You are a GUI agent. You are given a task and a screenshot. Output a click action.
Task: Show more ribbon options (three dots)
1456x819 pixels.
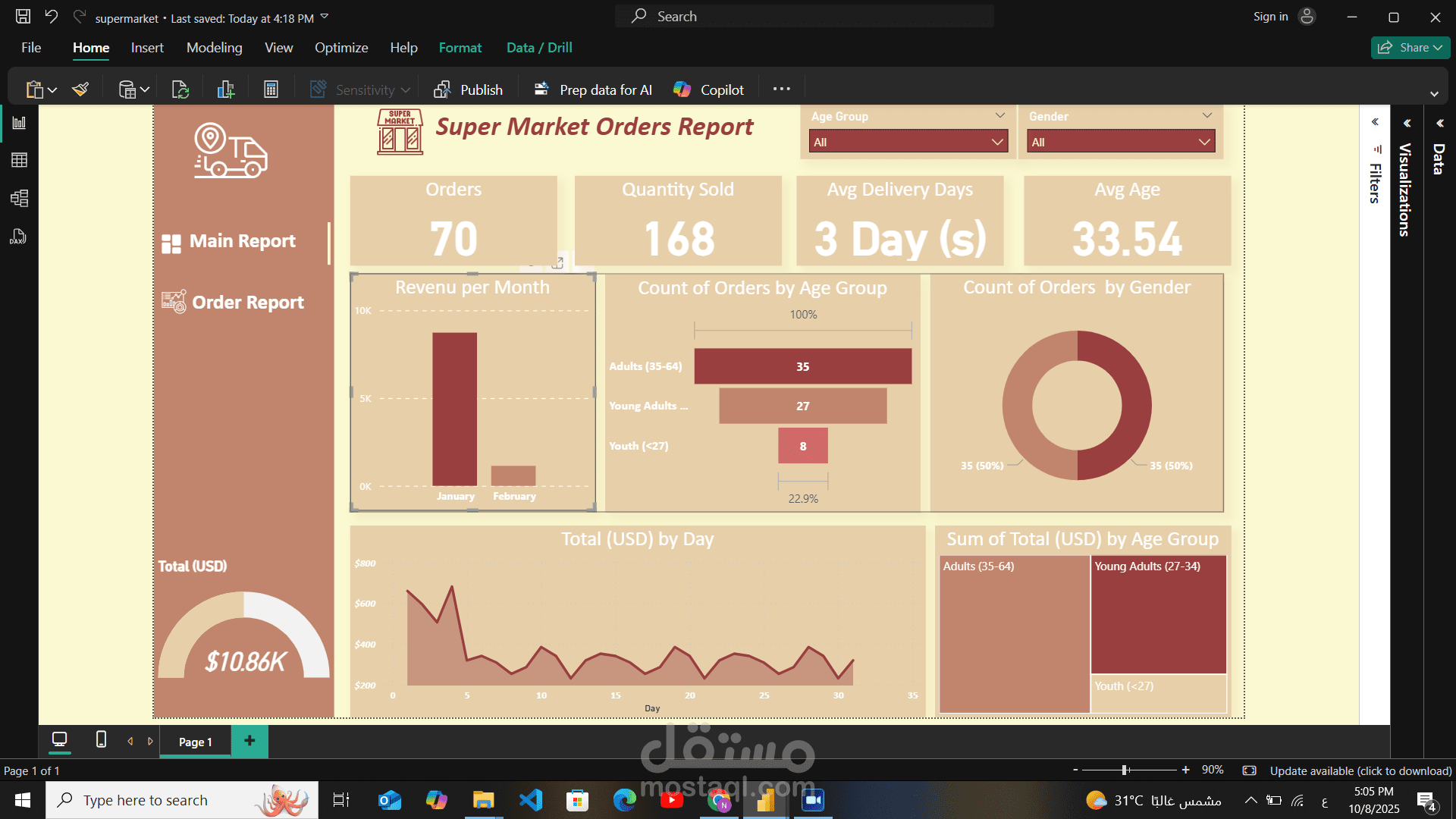click(x=781, y=89)
